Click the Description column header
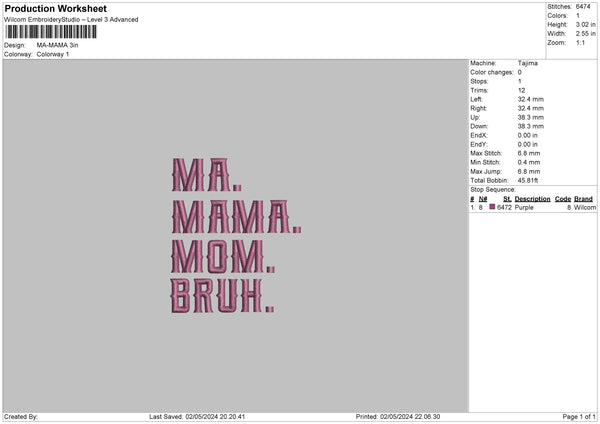 pyautogui.click(x=532, y=199)
